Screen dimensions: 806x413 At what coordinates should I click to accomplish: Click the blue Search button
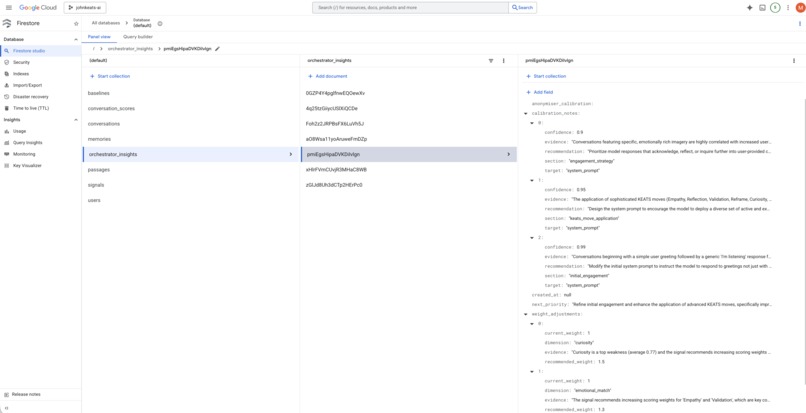click(x=522, y=8)
